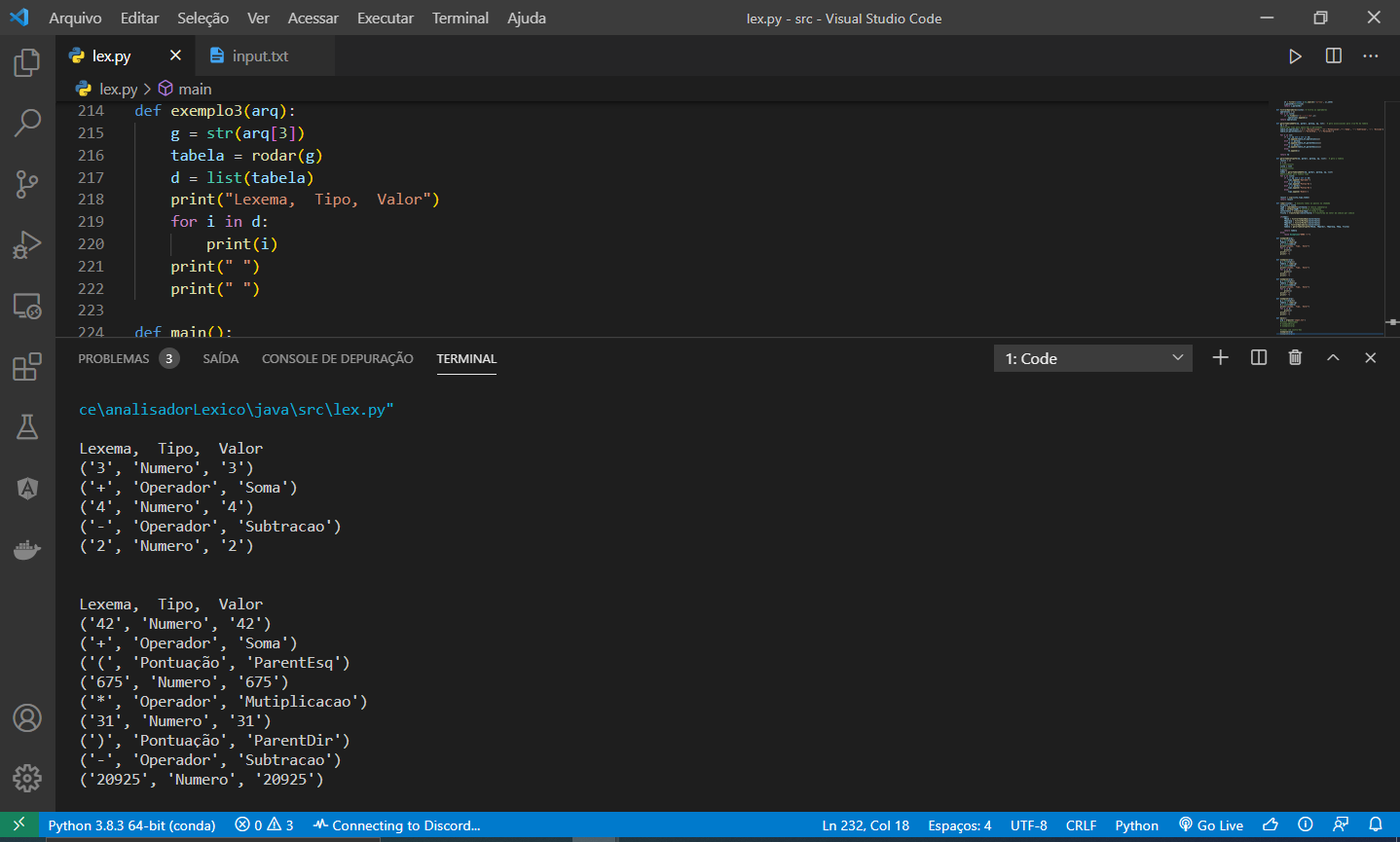Open the '1: Code' terminal dropdown
Image resolution: width=1400 pixels, height=842 pixels.
(x=1092, y=357)
